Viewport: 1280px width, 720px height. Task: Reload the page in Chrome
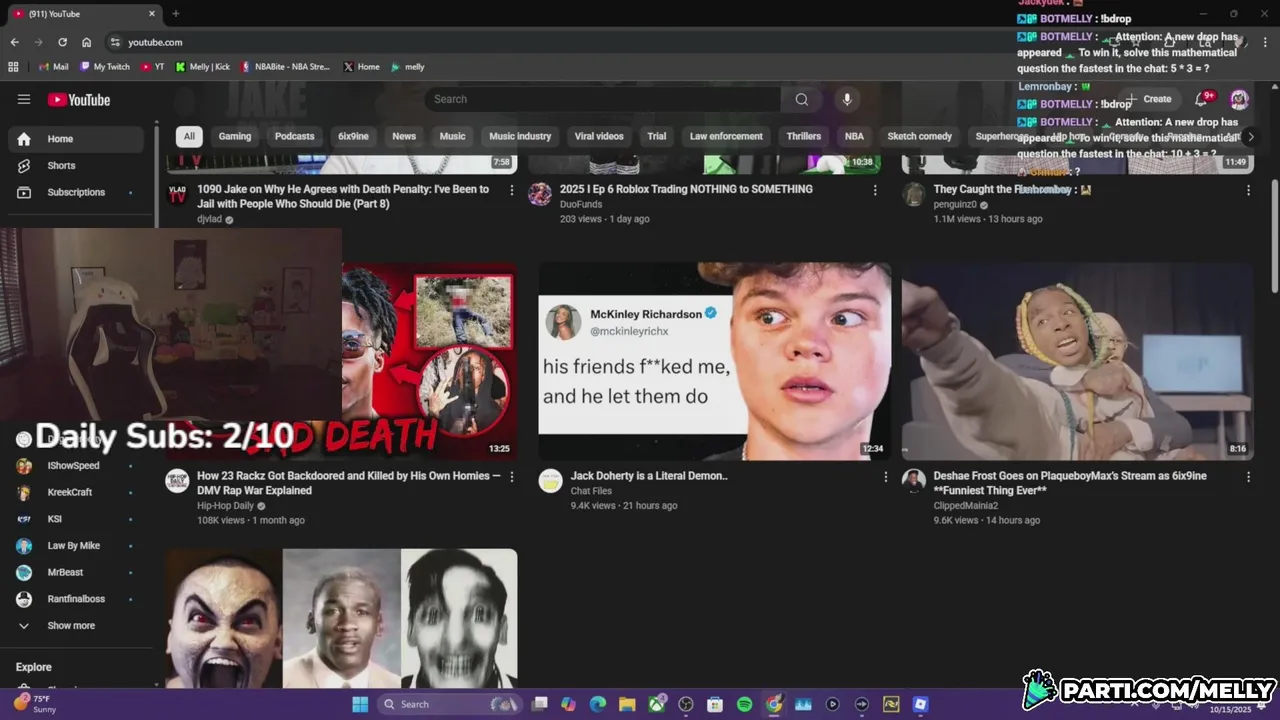pyautogui.click(x=62, y=42)
